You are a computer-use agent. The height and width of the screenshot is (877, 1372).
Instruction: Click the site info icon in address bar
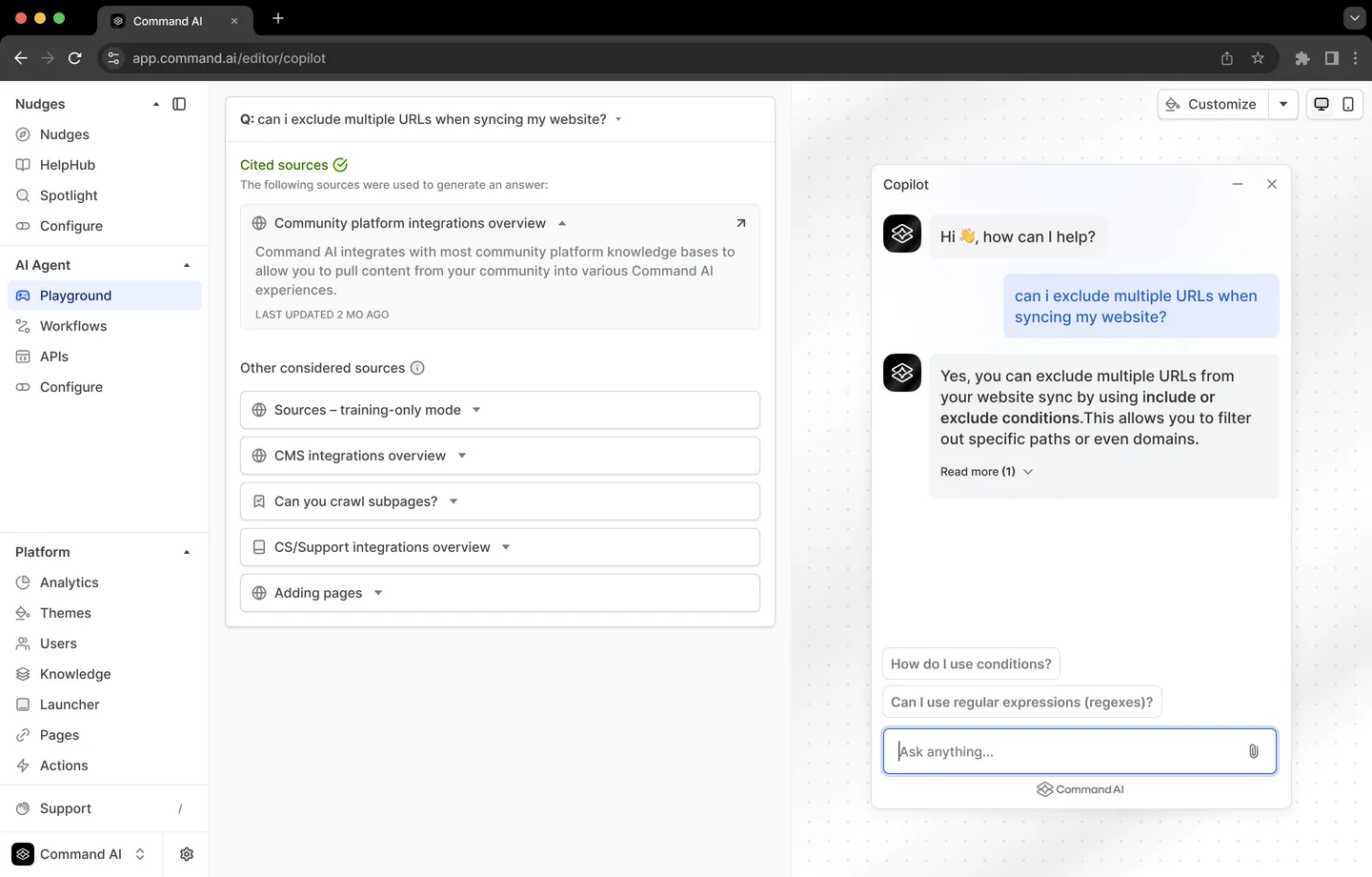(x=113, y=58)
